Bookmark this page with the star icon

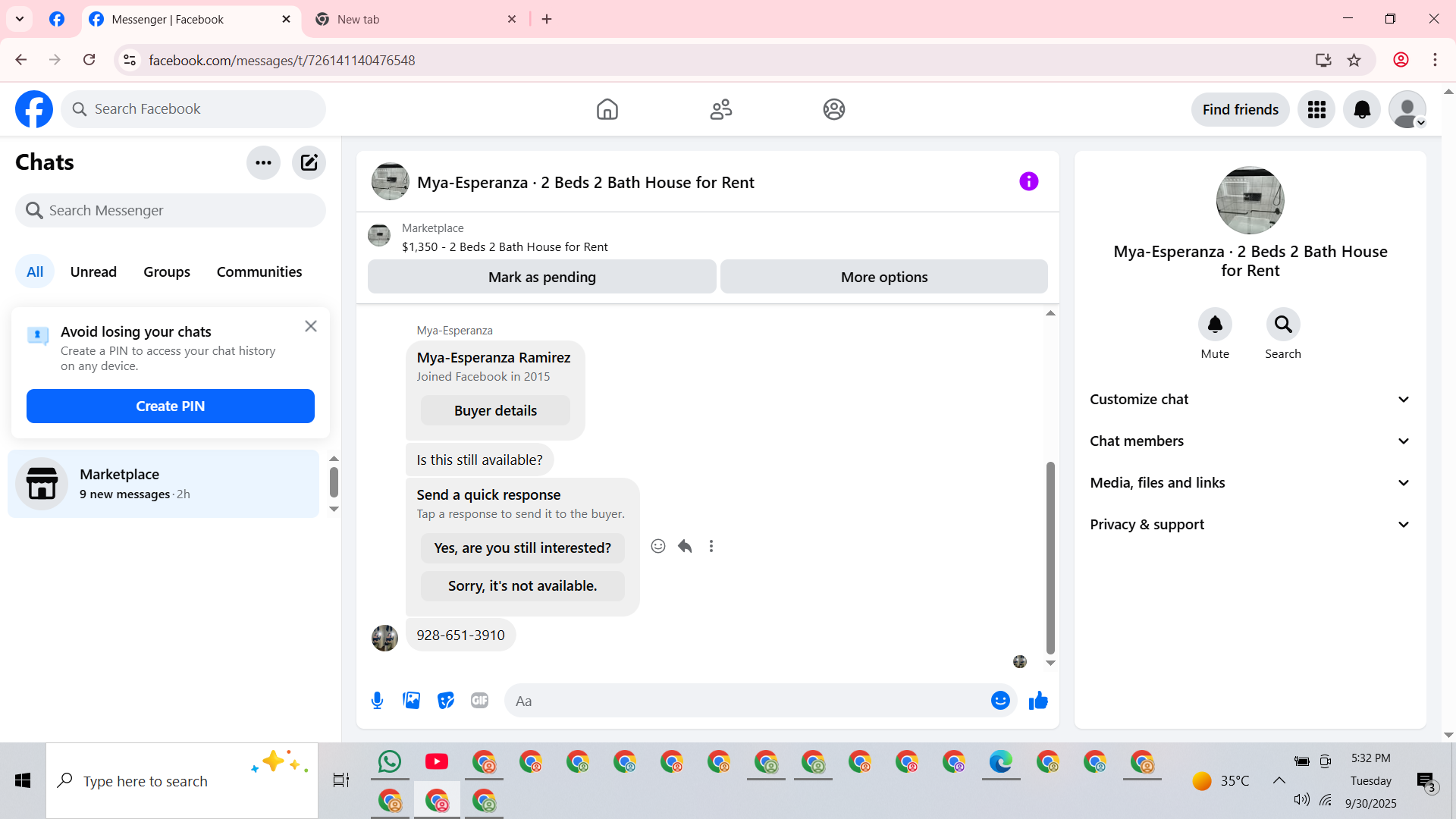click(x=1354, y=60)
